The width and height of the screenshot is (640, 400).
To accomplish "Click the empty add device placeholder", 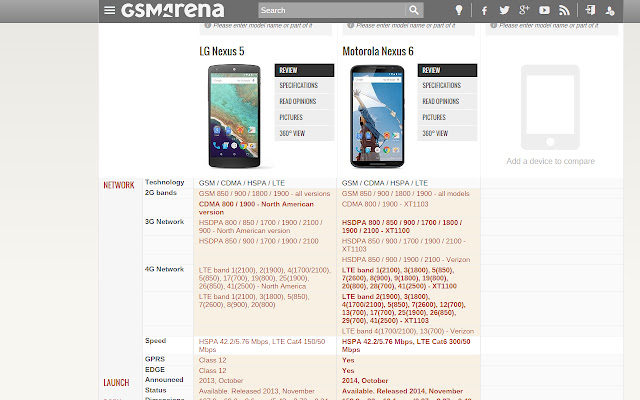I will 550,107.
